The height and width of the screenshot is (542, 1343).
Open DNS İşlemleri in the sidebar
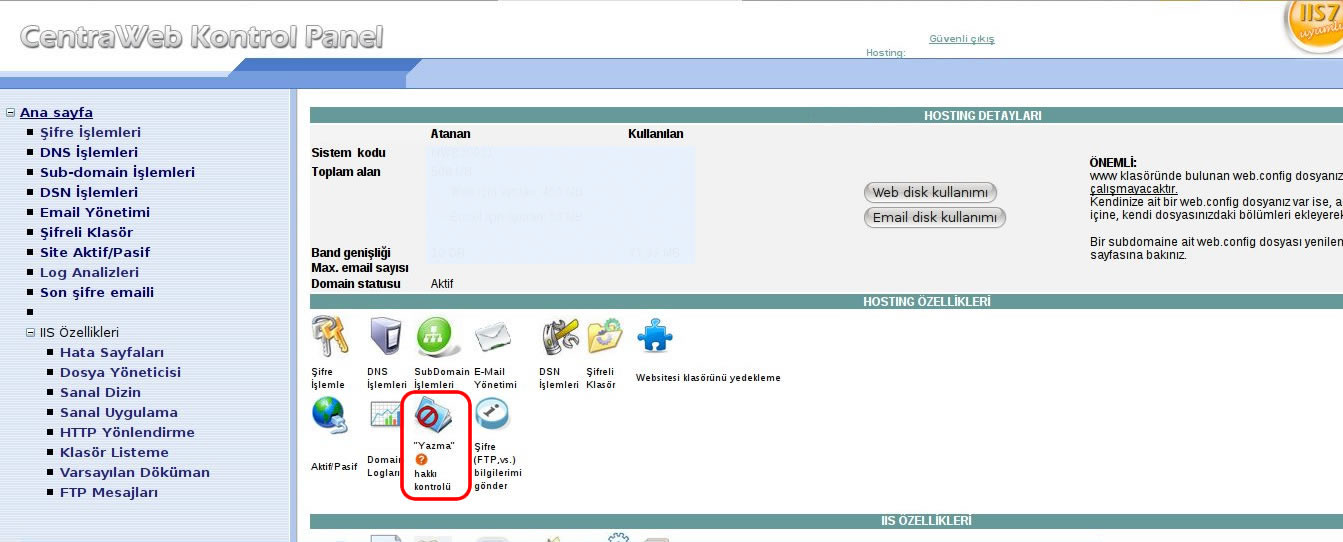(89, 153)
